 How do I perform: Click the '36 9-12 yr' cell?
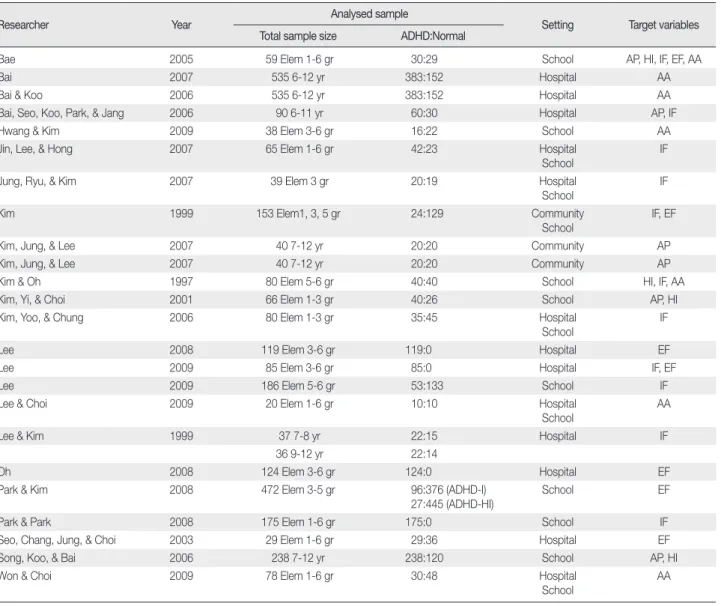pos(299,454)
